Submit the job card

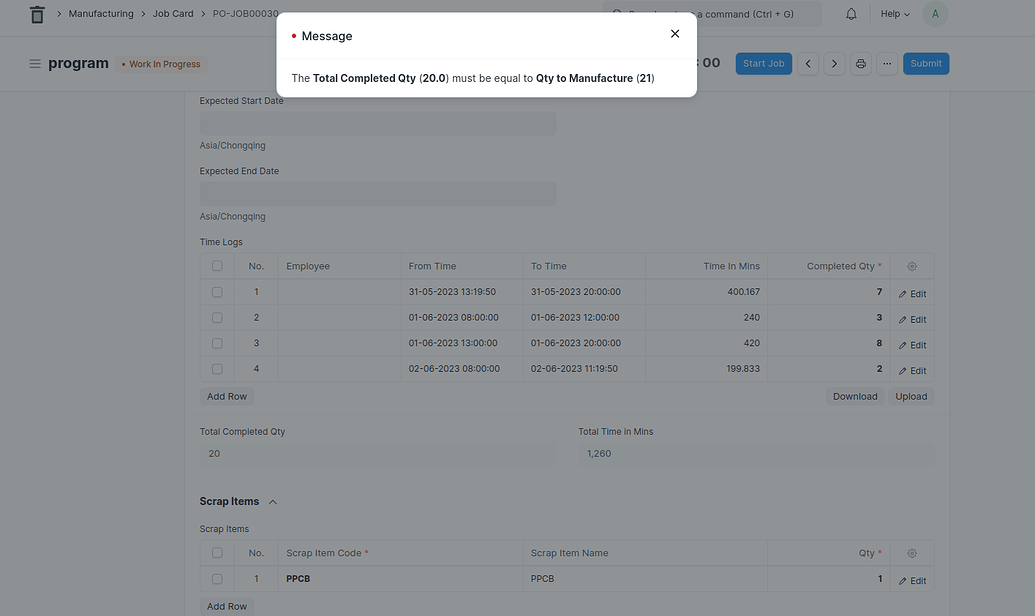pos(925,62)
